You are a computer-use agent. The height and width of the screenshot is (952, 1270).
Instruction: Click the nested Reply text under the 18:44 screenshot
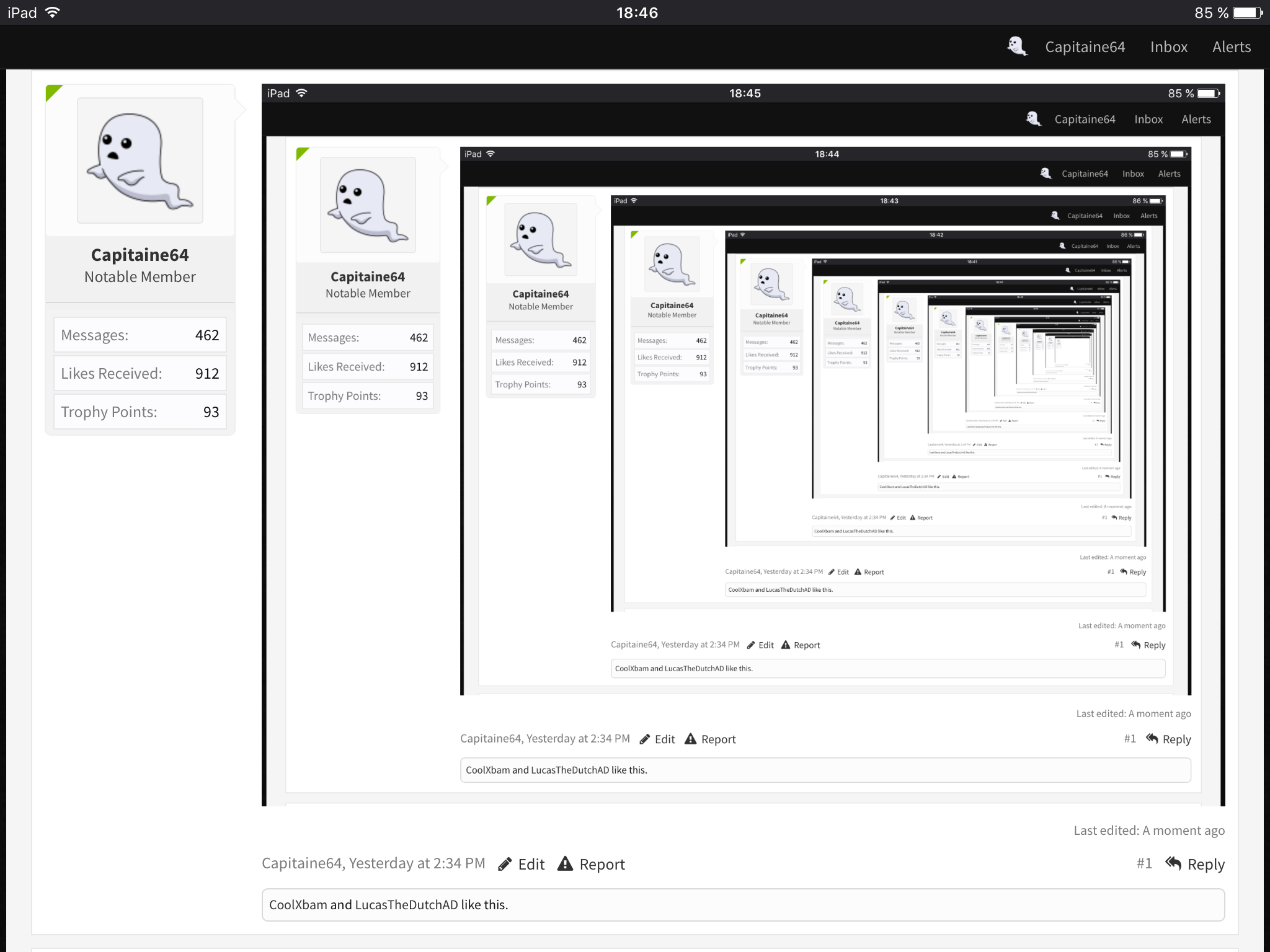pyautogui.click(x=1176, y=739)
